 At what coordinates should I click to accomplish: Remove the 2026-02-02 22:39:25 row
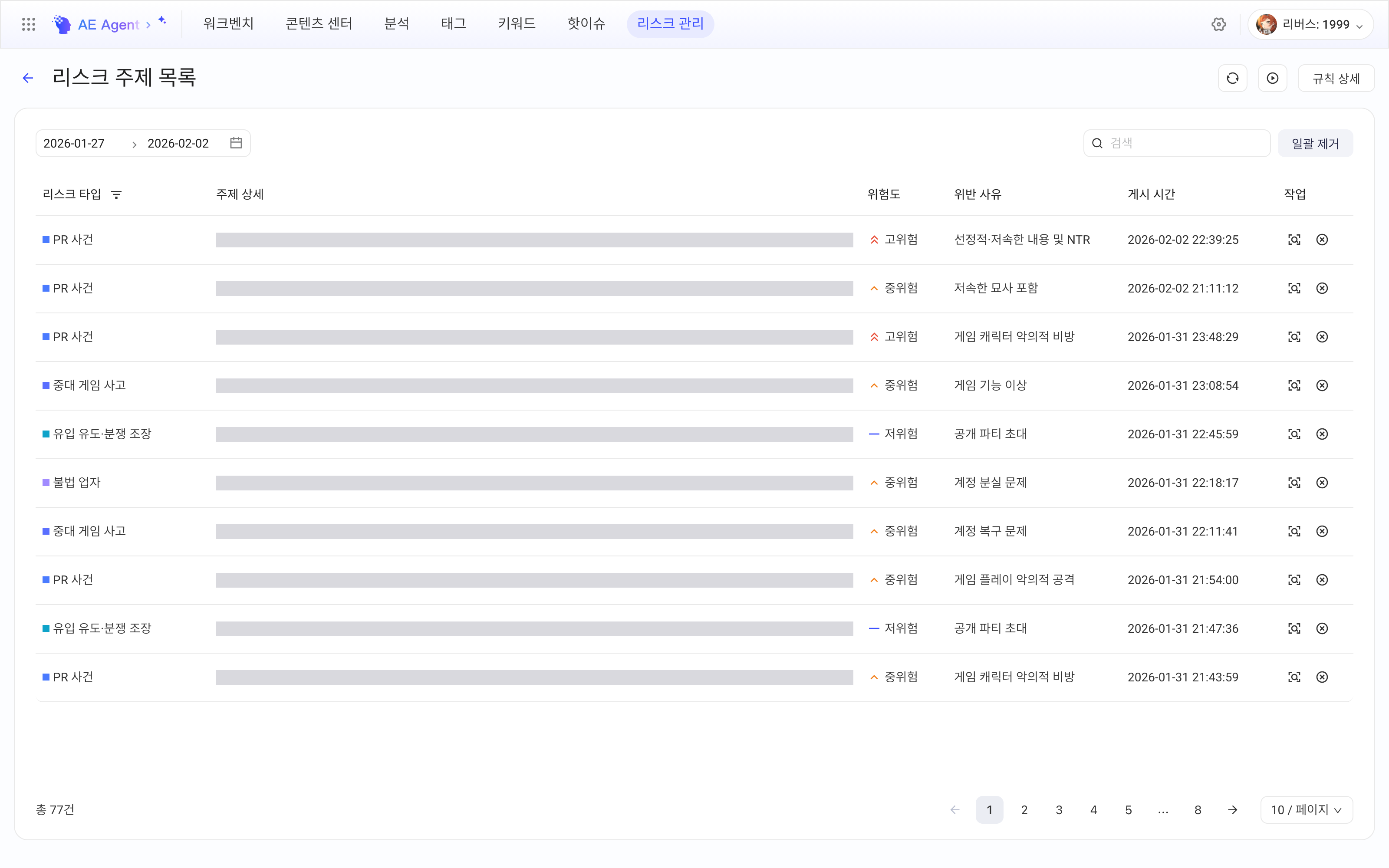pos(1322,240)
